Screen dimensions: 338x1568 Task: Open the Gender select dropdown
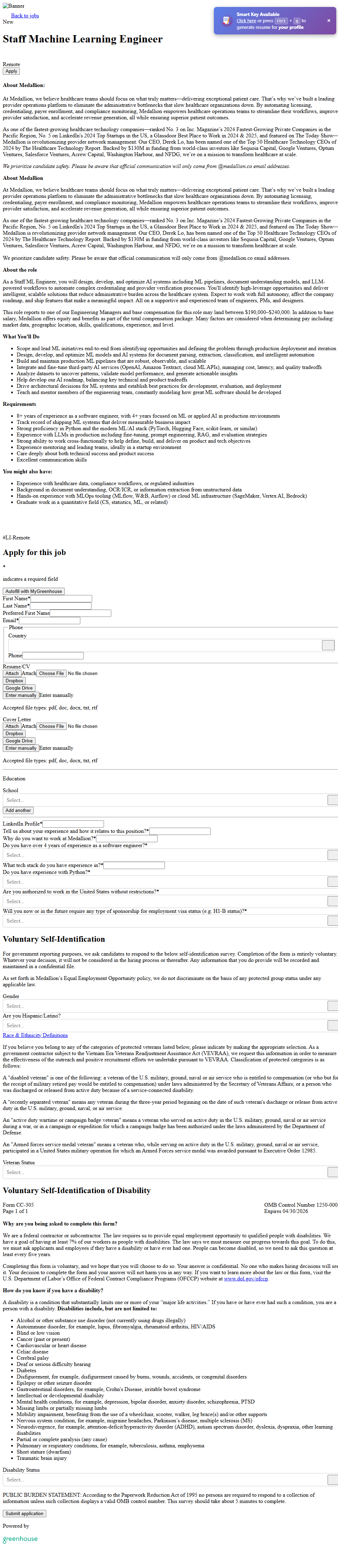coord(332,1006)
